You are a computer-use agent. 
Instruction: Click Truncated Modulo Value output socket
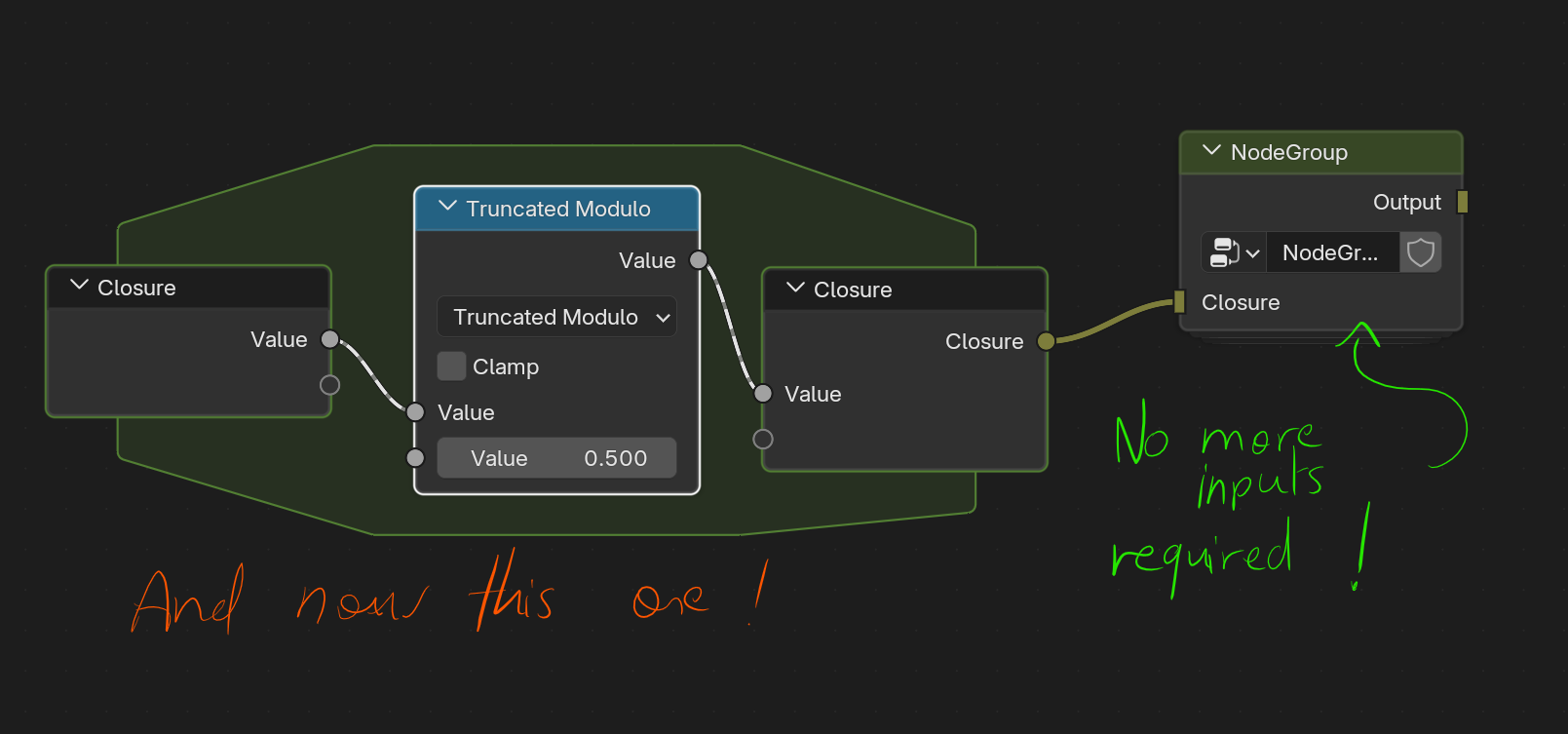(699, 260)
